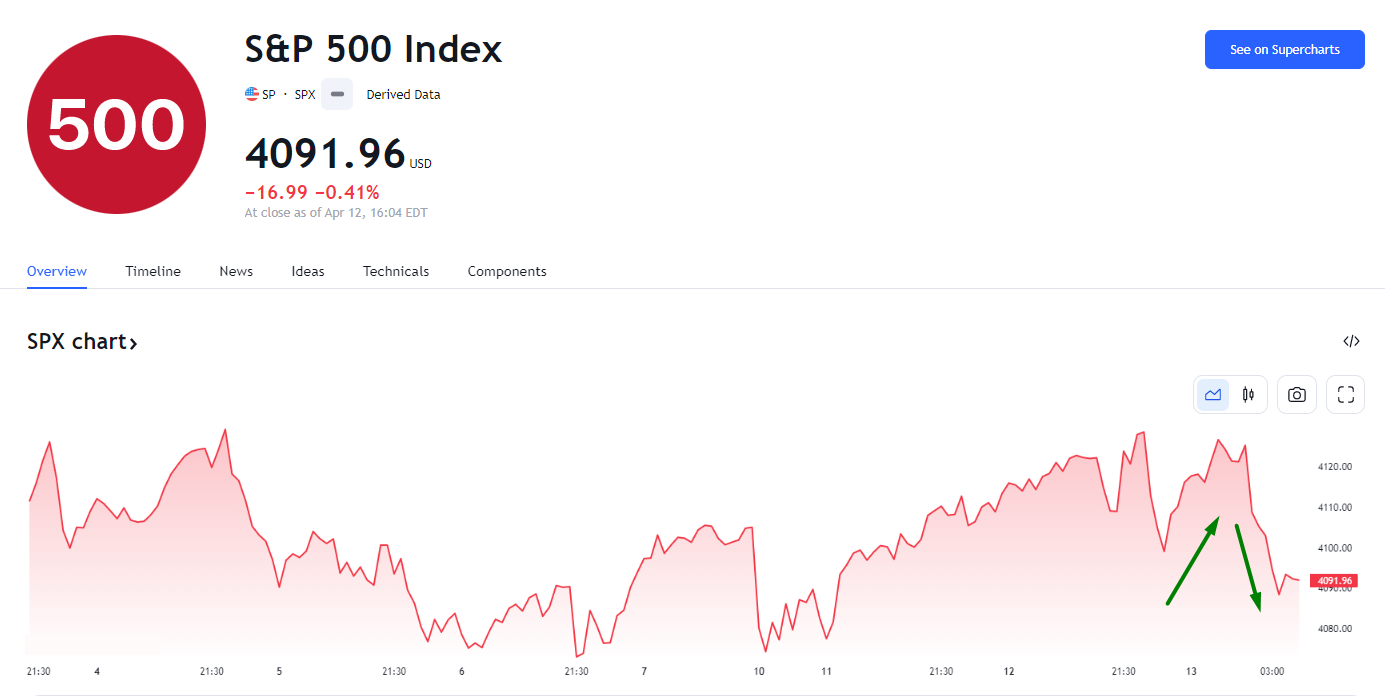This screenshot has width=1385, height=696.
Task: Click the 13 date marker on time axis
Action: coord(1191,671)
